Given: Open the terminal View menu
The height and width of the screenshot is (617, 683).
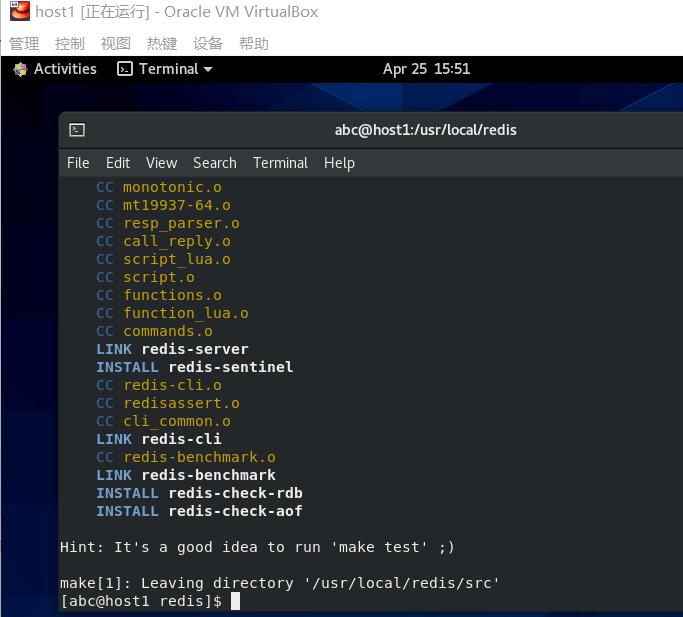Looking at the screenshot, I should tap(162, 163).
